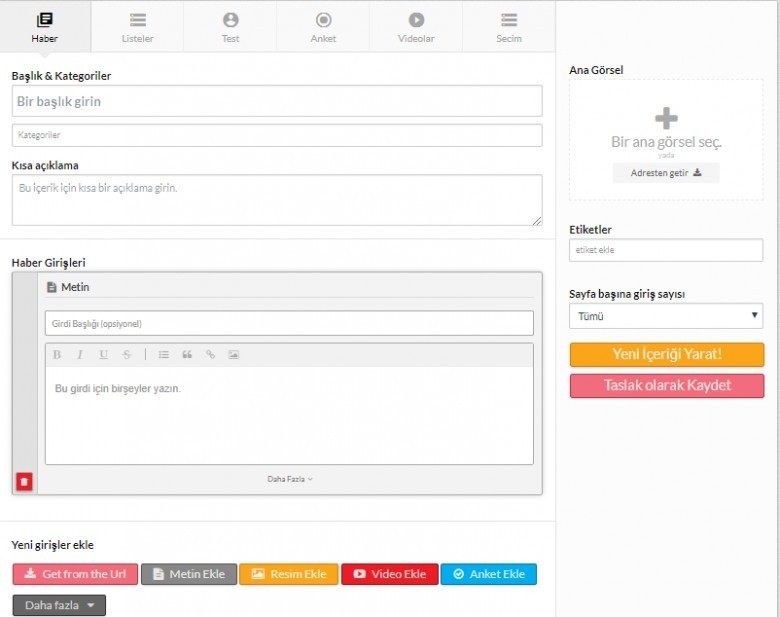The width and height of the screenshot is (780, 617).
Task: Open the Listeler tab
Action: point(137,26)
